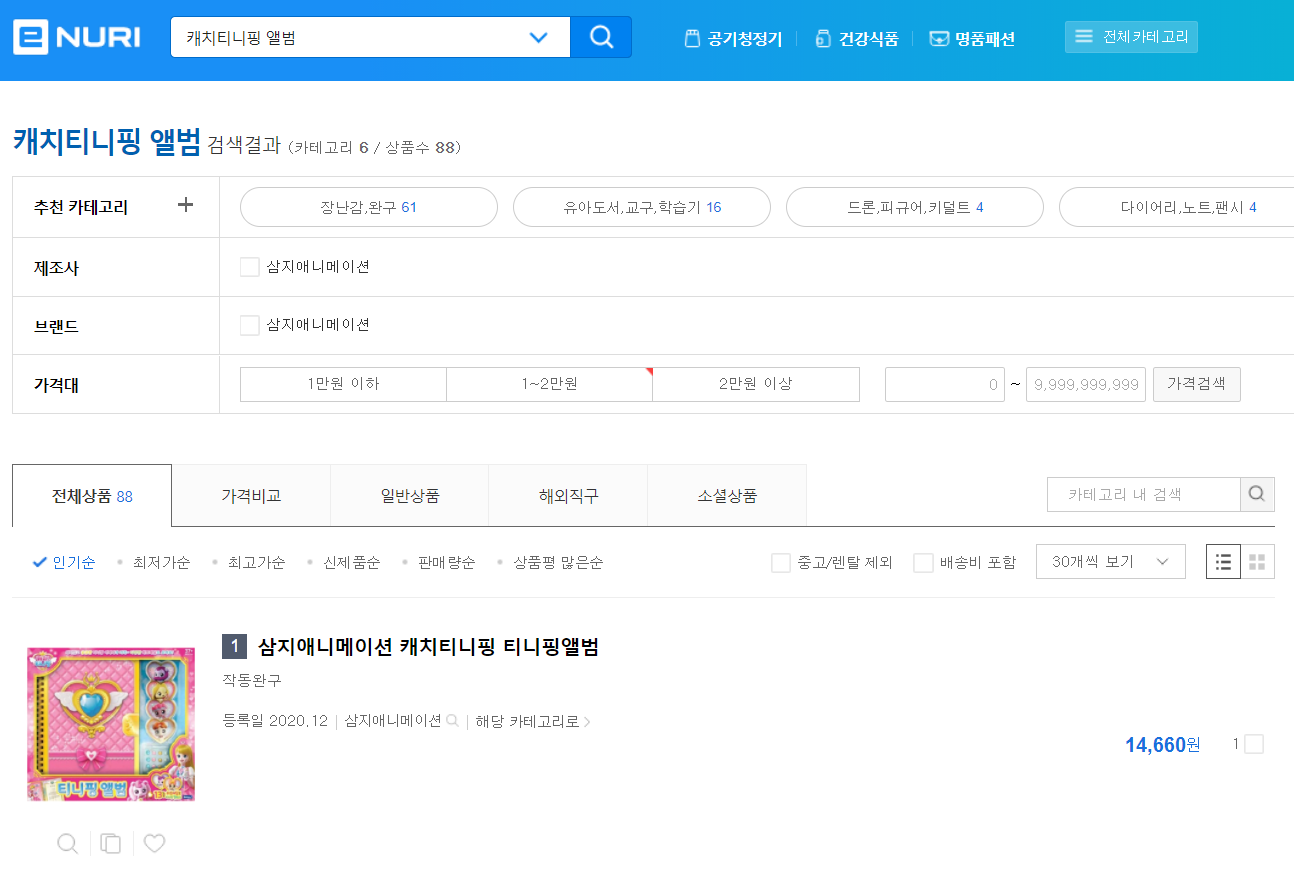Open the search suggestions dropdown arrow

tap(538, 38)
